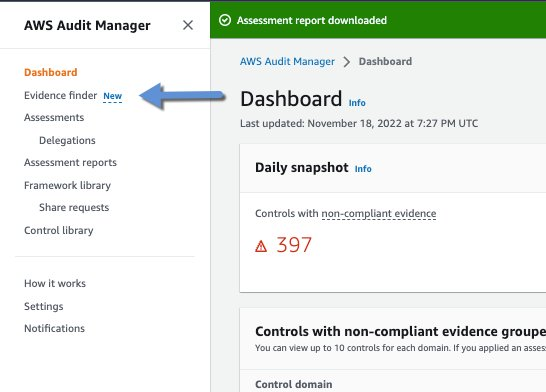Image resolution: width=546 pixels, height=392 pixels.
Task: Open Delegations under Assessments
Action: [67, 140]
